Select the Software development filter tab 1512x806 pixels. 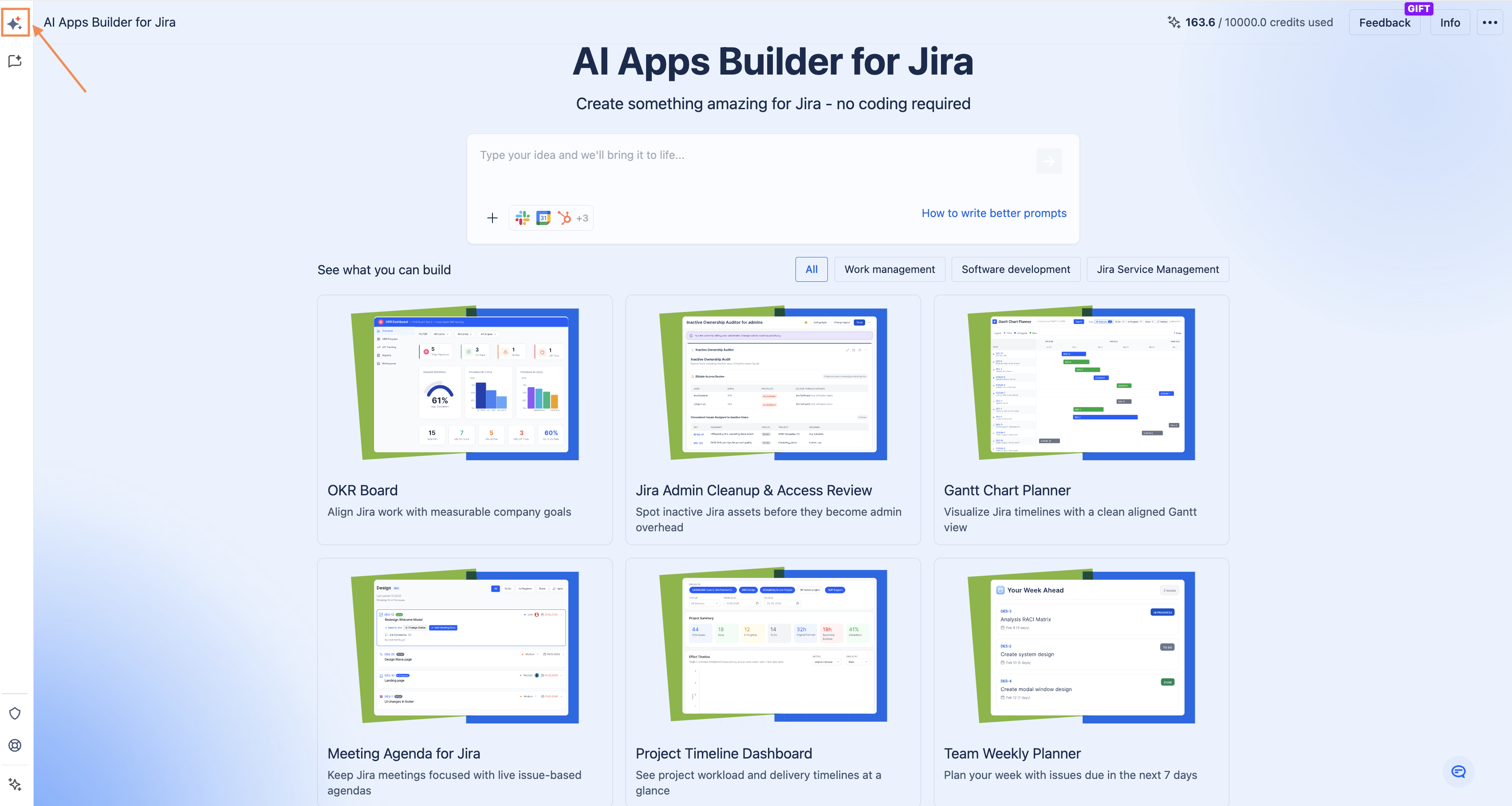[1016, 269]
